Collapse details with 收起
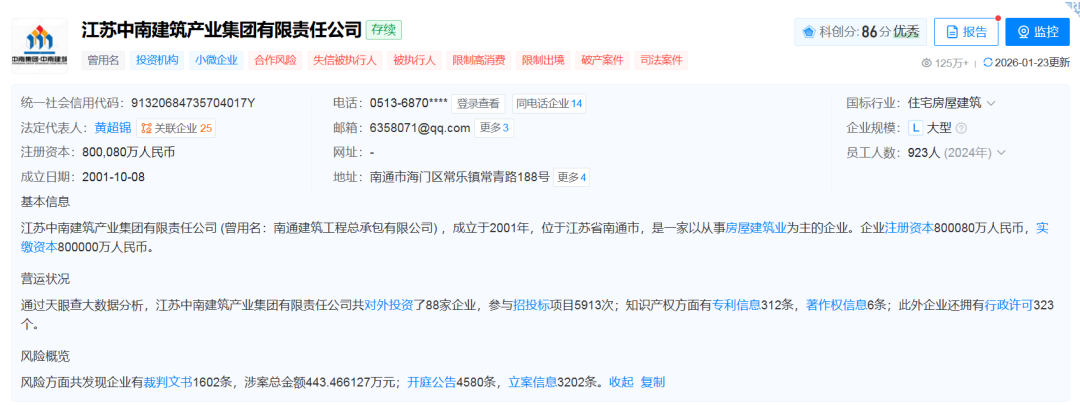Viewport: 1080px width, 405px height. [621, 382]
